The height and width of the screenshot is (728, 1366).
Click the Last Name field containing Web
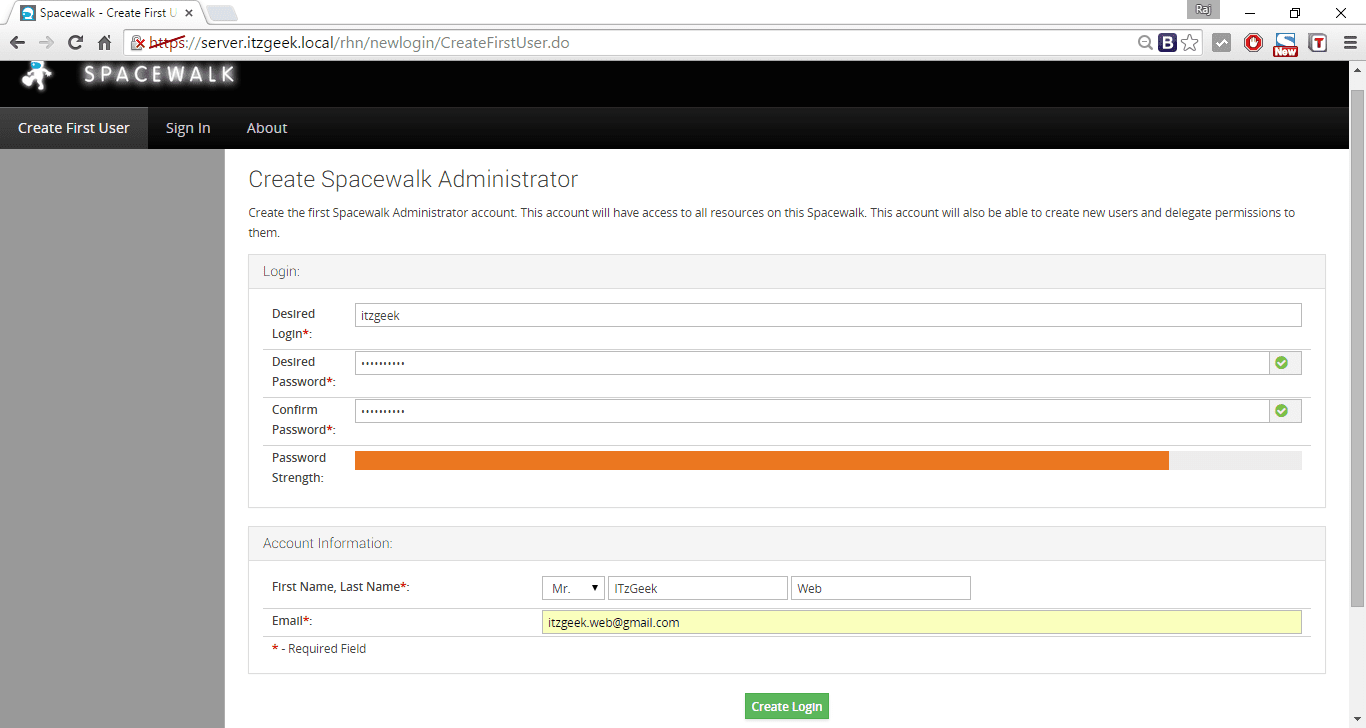pos(881,588)
